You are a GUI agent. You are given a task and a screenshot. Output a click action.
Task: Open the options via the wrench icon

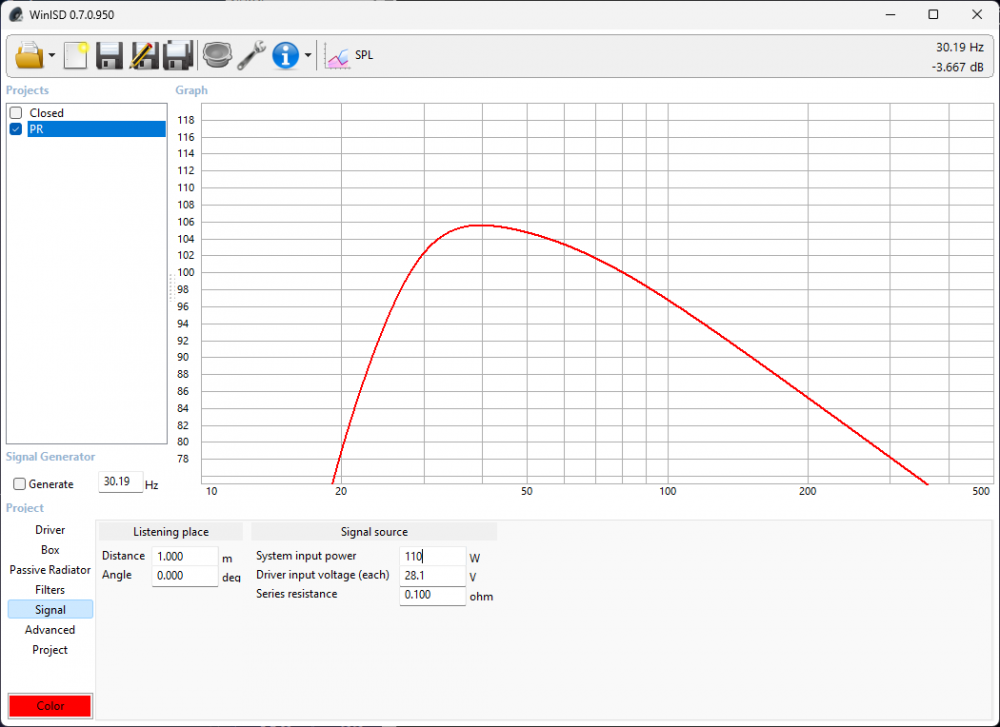pos(251,55)
